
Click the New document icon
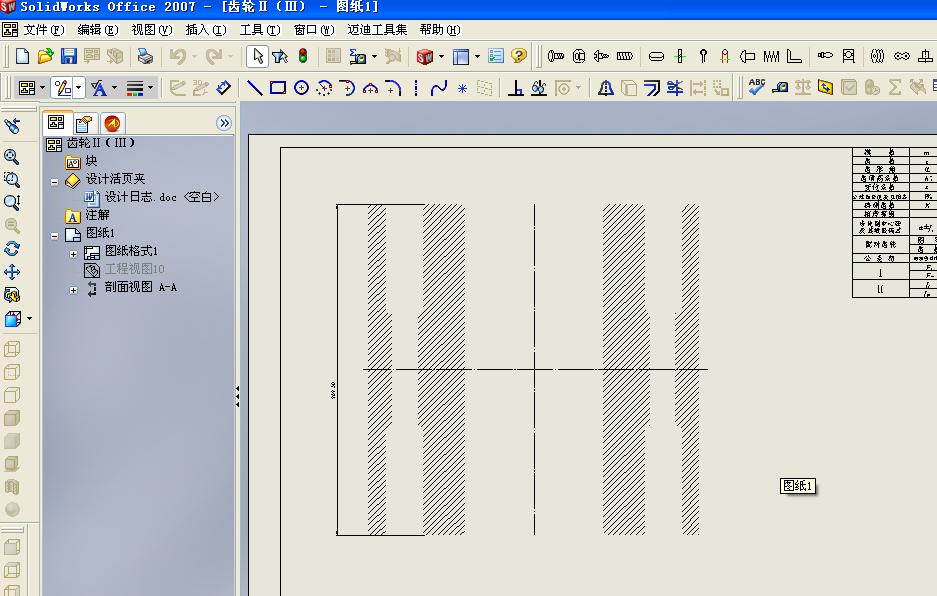tap(22, 56)
